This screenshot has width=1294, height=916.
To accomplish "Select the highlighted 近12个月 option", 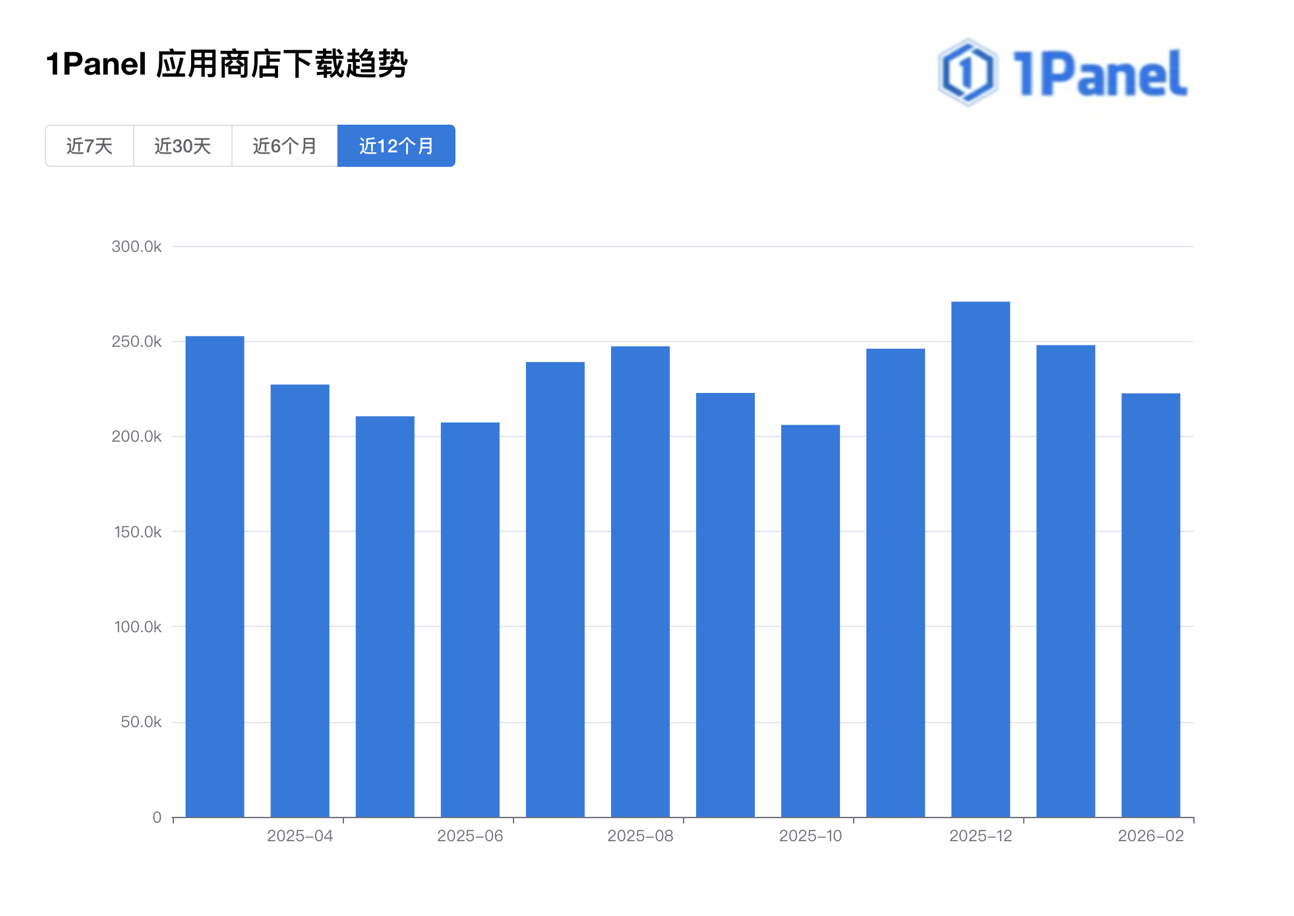I will pos(396,146).
